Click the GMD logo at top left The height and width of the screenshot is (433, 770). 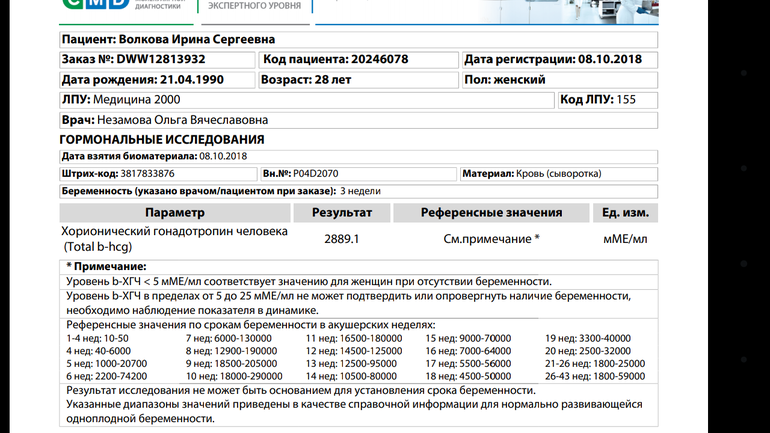pyautogui.click(x=93, y=4)
